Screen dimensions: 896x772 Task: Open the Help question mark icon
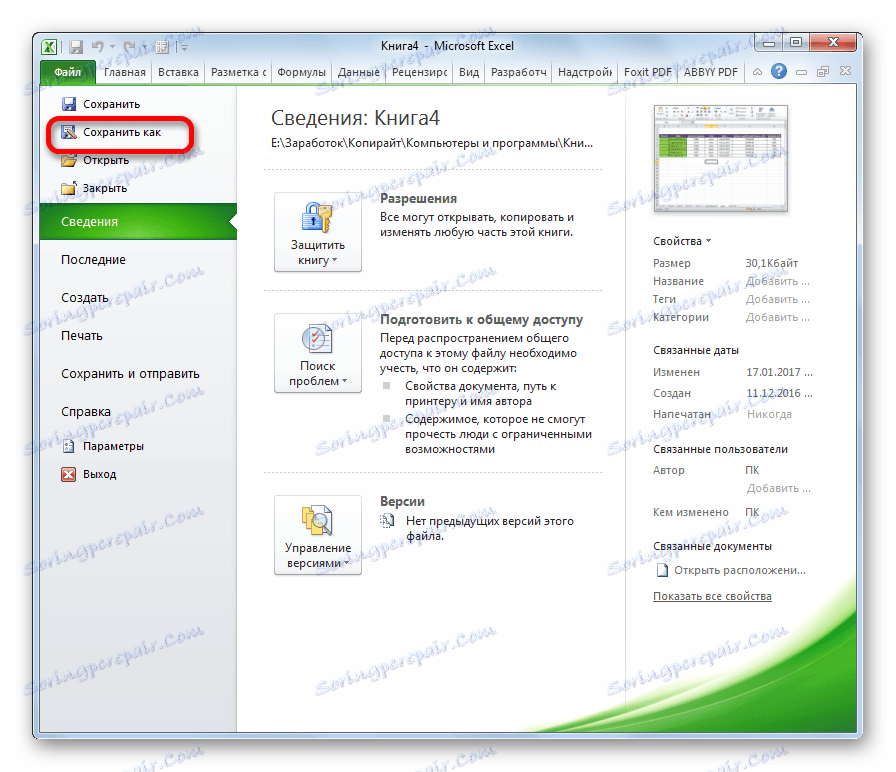pos(778,72)
